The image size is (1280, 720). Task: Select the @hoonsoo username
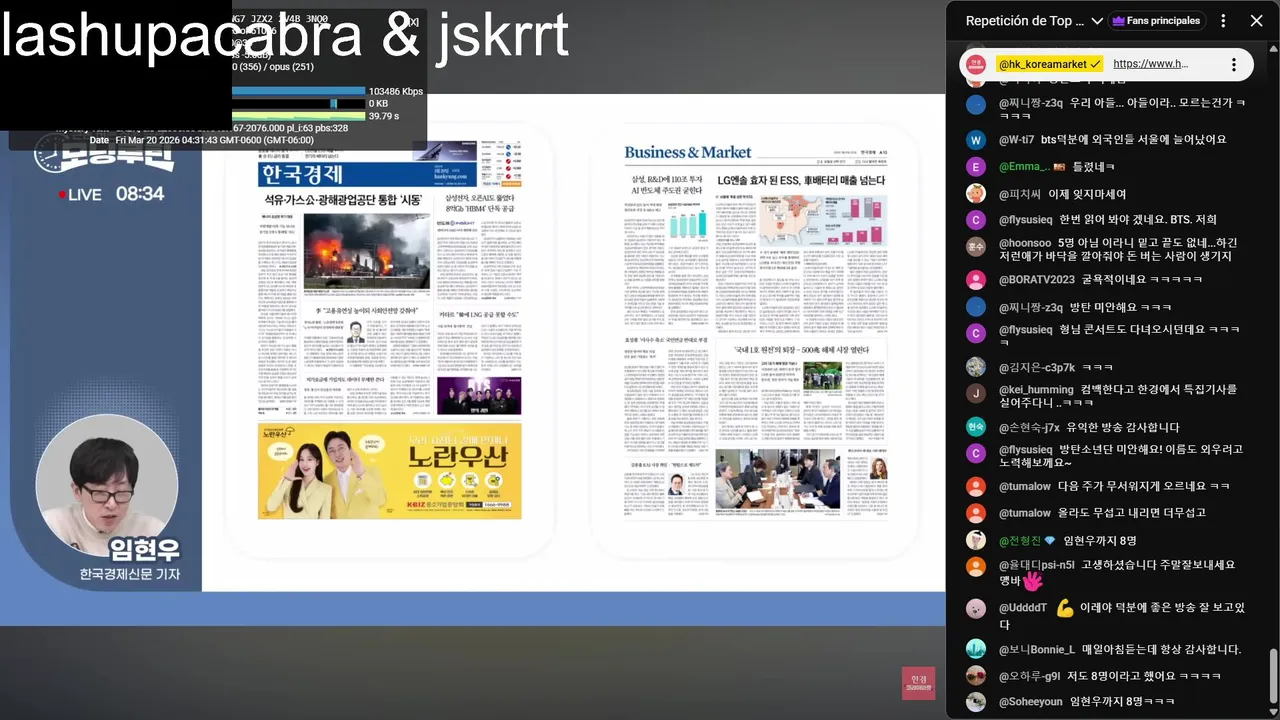tap(1025, 243)
